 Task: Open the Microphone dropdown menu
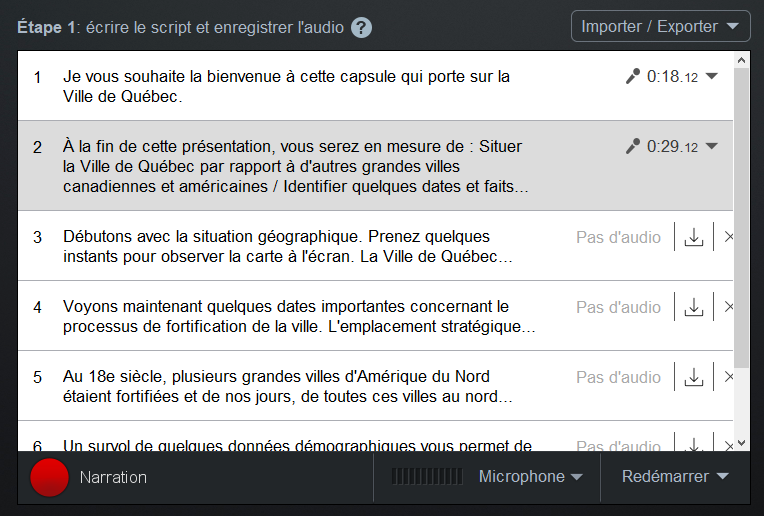pos(531,477)
